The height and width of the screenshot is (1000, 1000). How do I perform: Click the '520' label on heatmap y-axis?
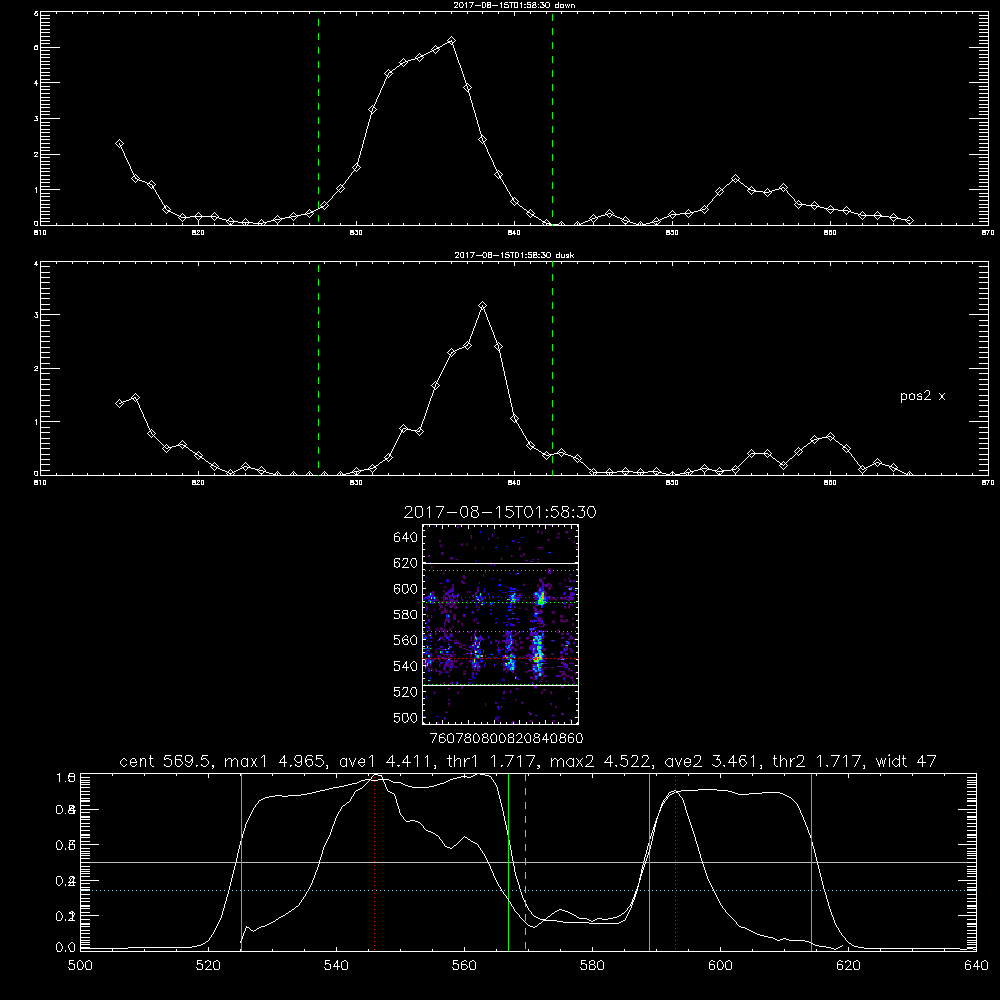[x=406, y=692]
